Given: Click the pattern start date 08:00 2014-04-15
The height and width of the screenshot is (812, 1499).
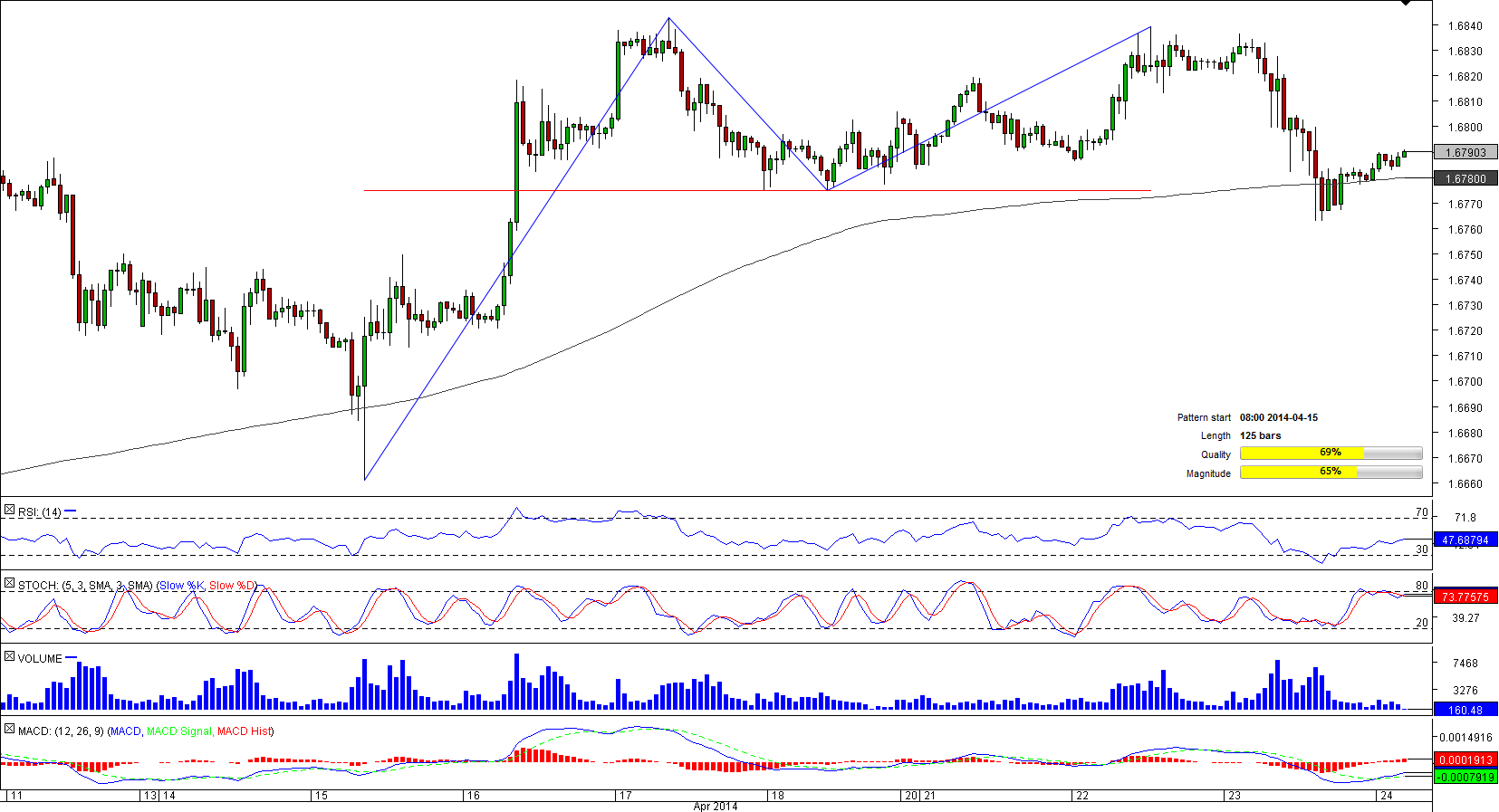Looking at the screenshot, I should [x=1278, y=417].
